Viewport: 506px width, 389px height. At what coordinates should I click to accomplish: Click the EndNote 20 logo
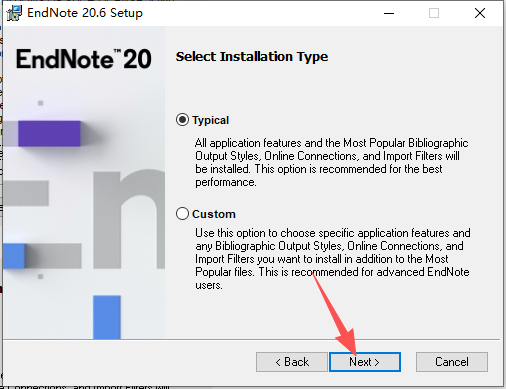[x=84, y=59]
